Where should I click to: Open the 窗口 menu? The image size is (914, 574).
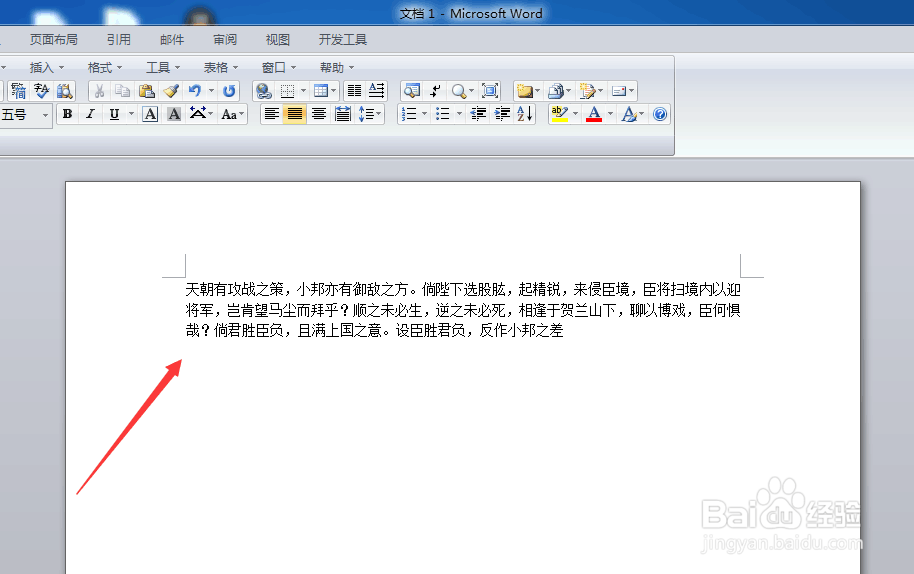[279, 68]
